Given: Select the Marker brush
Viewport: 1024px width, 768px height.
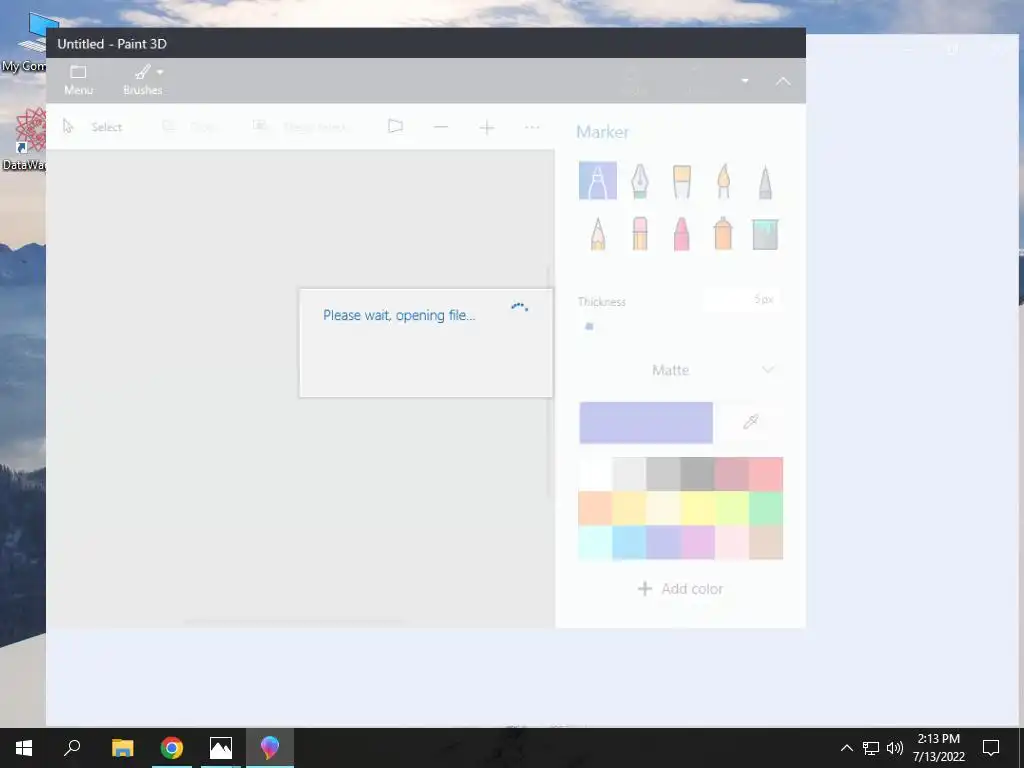Looking at the screenshot, I should click(598, 181).
